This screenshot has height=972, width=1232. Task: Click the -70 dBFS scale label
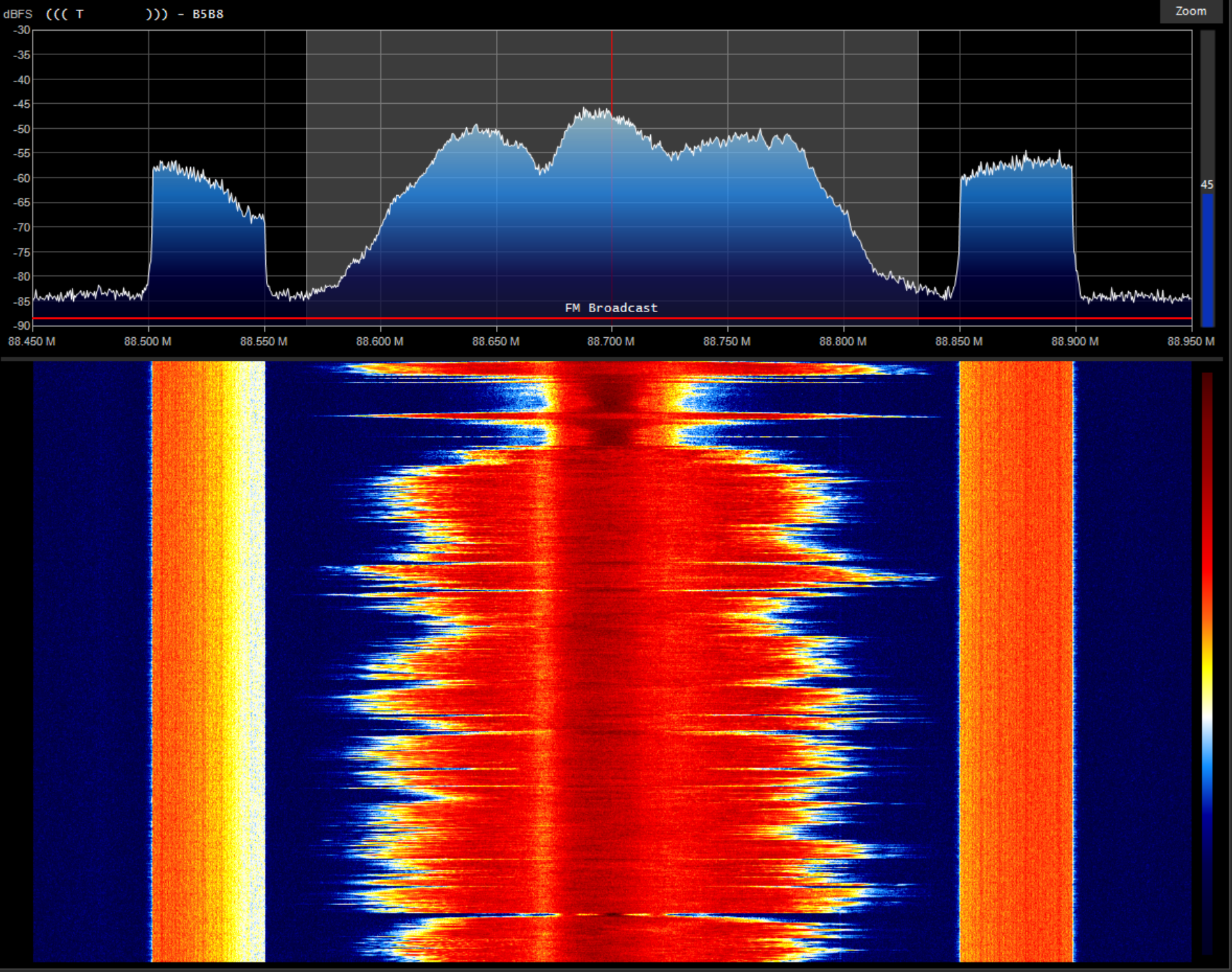click(22, 227)
